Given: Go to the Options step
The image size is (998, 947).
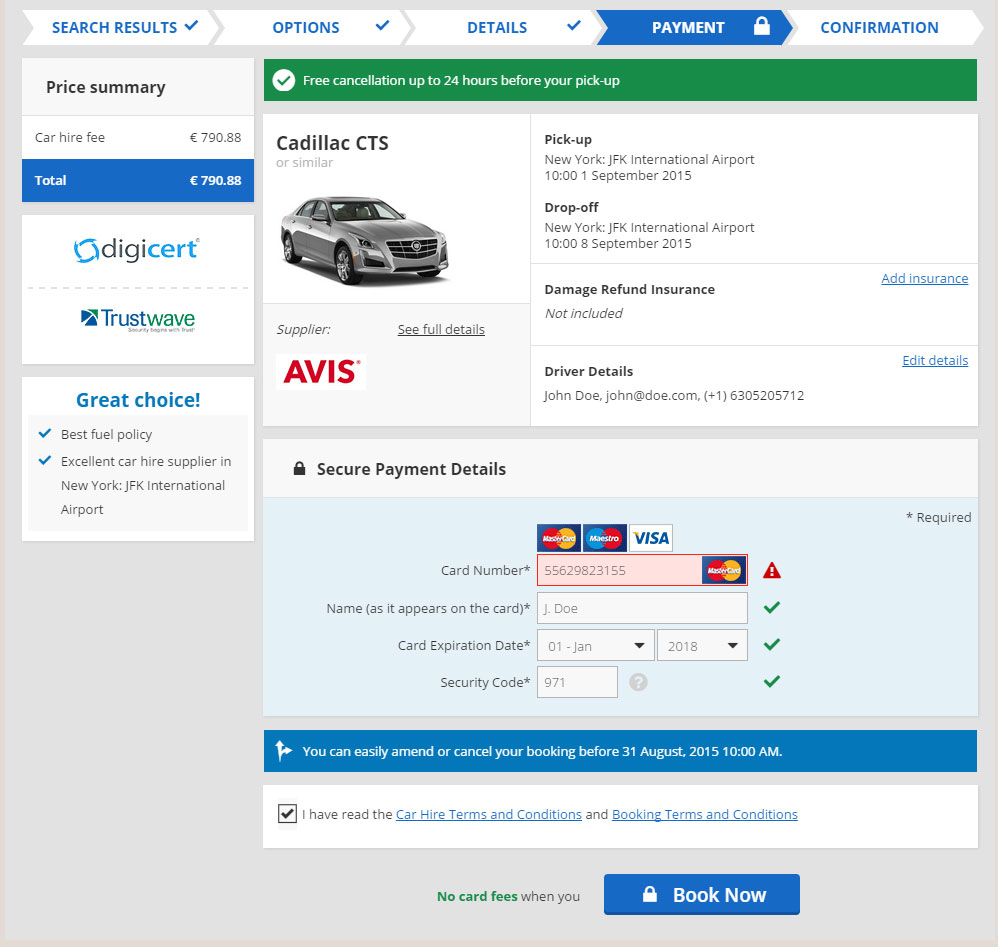Looking at the screenshot, I should pos(312,27).
